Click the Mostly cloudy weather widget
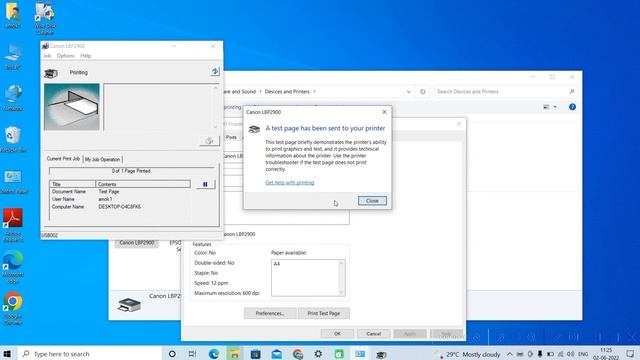Screen dimensions: 640x360 [x=468, y=354]
